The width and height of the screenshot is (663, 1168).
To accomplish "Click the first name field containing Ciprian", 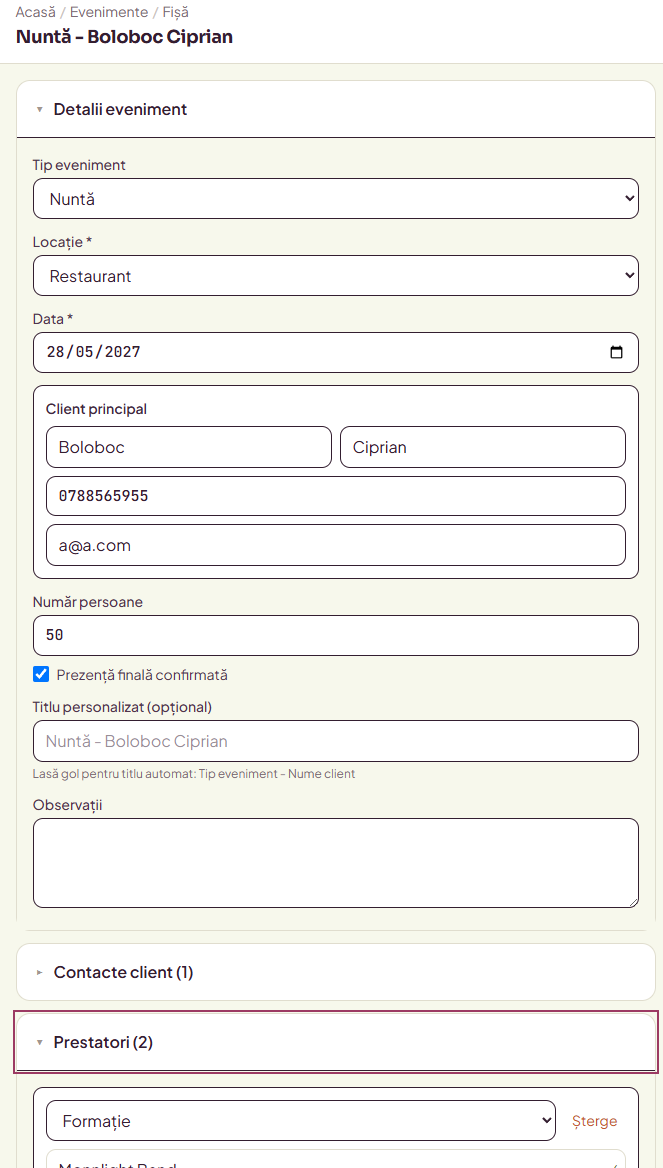I will [x=483, y=447].
